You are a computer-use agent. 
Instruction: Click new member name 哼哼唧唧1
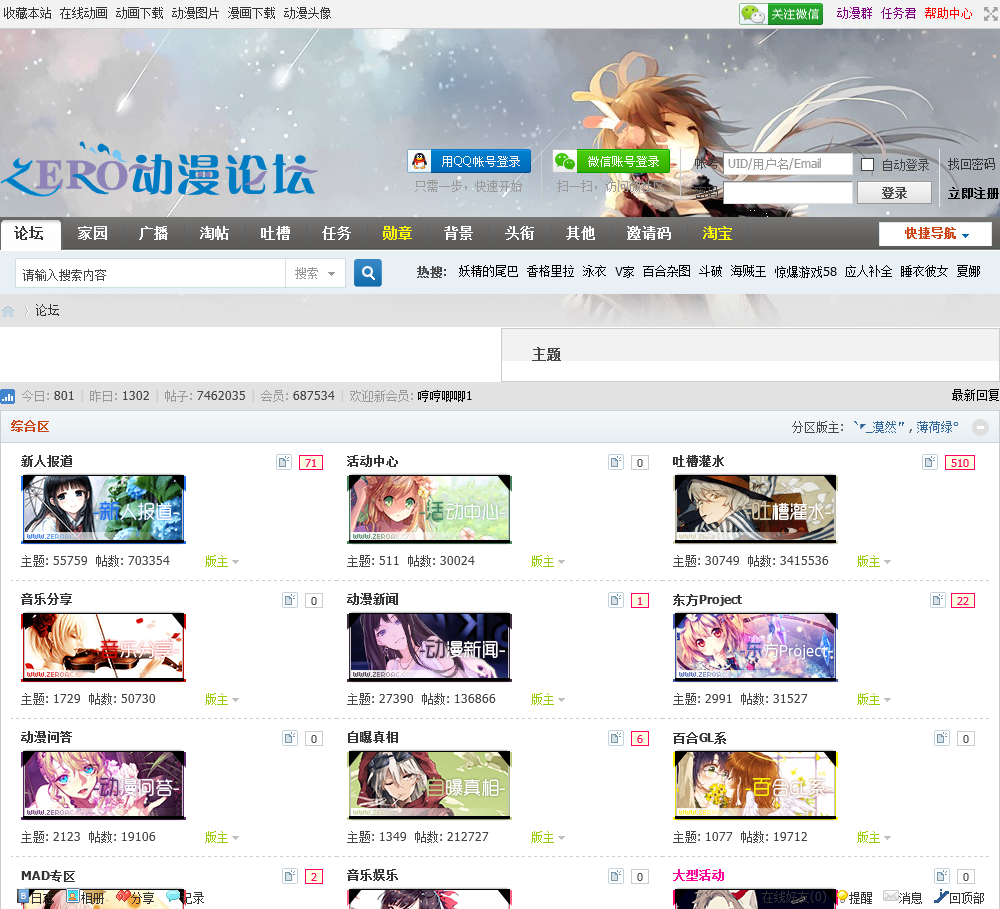pyautogui.click(x=445, y=396)
